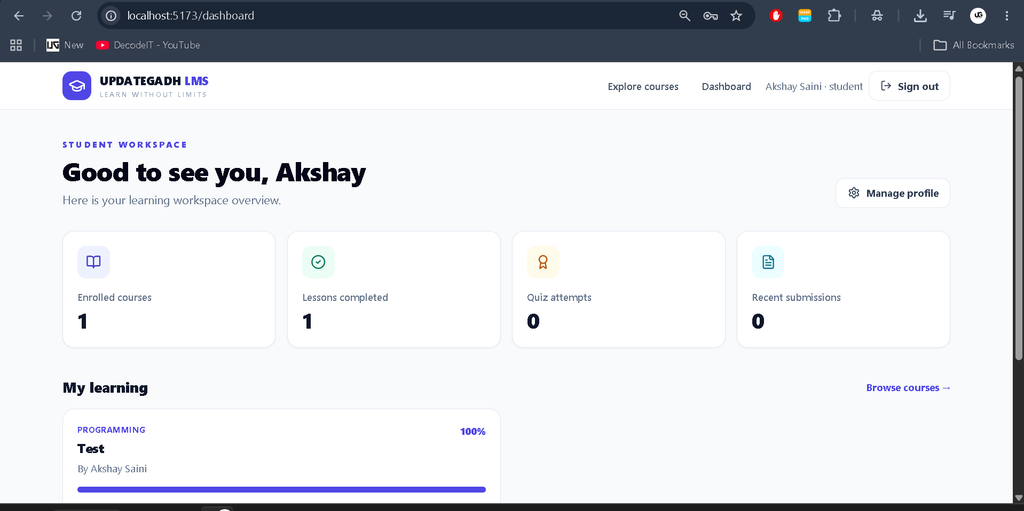
Task: Click the Quiz attempts award icon
Action: pyautogui.click(x=543, y=262)
